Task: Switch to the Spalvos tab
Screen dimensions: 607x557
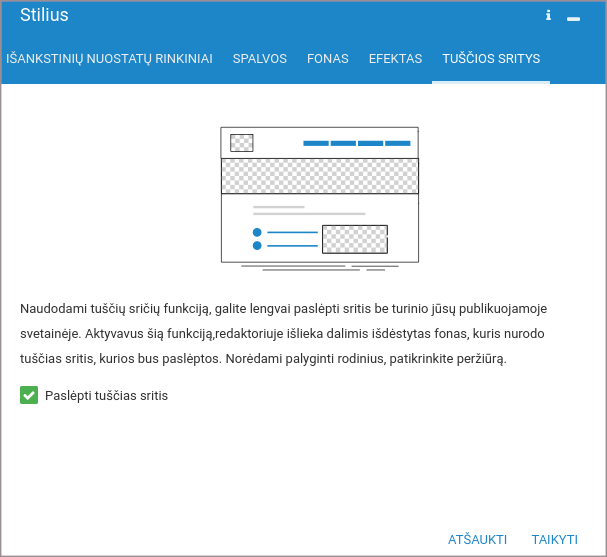Action: pyautogui.click(x=260, y=59)
